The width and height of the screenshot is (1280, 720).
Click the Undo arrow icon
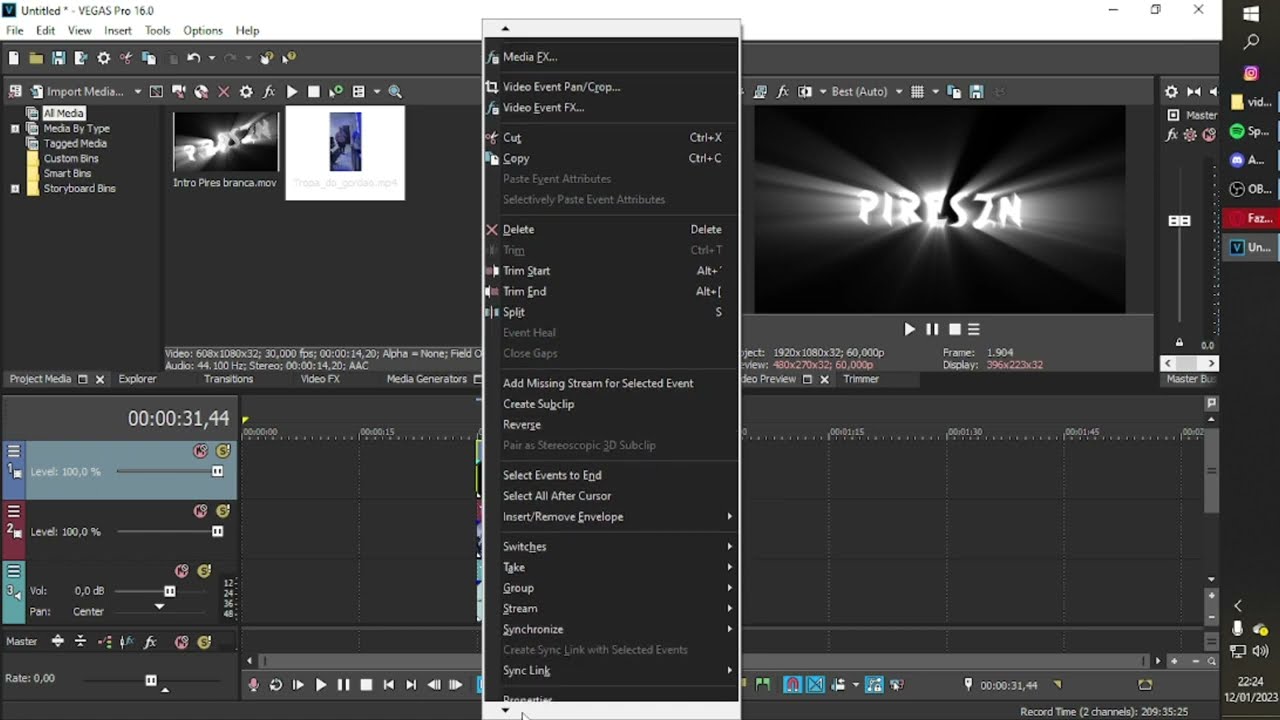(193, 58)
